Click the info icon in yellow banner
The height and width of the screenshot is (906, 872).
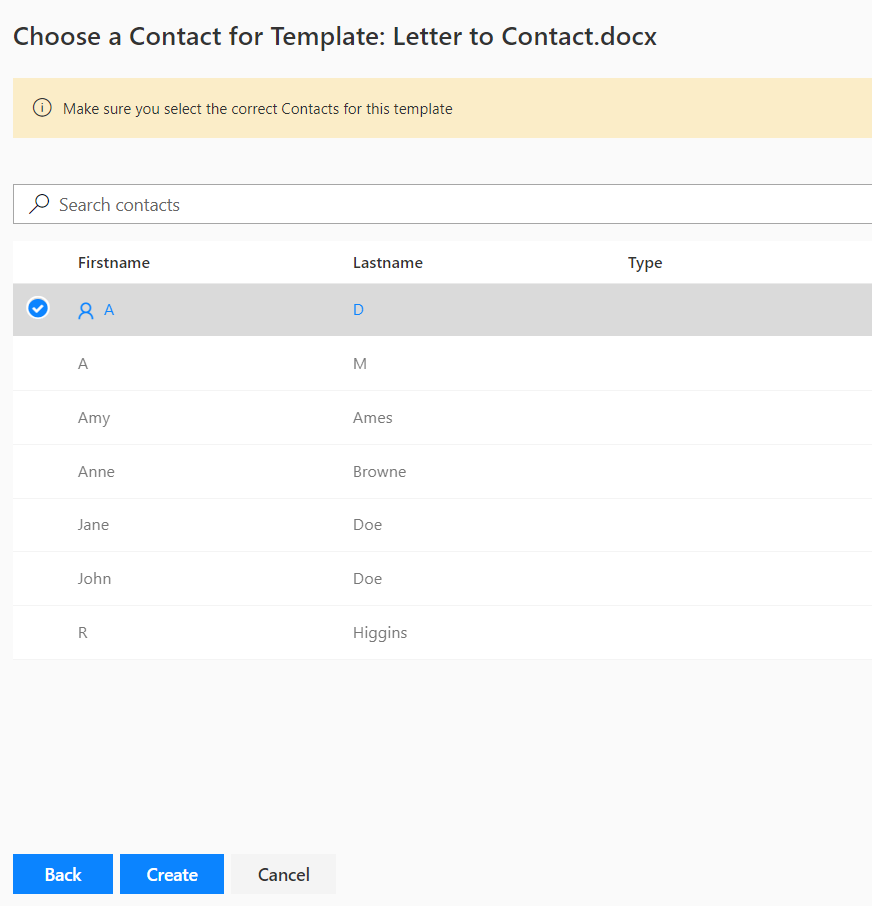coord(42,108)
